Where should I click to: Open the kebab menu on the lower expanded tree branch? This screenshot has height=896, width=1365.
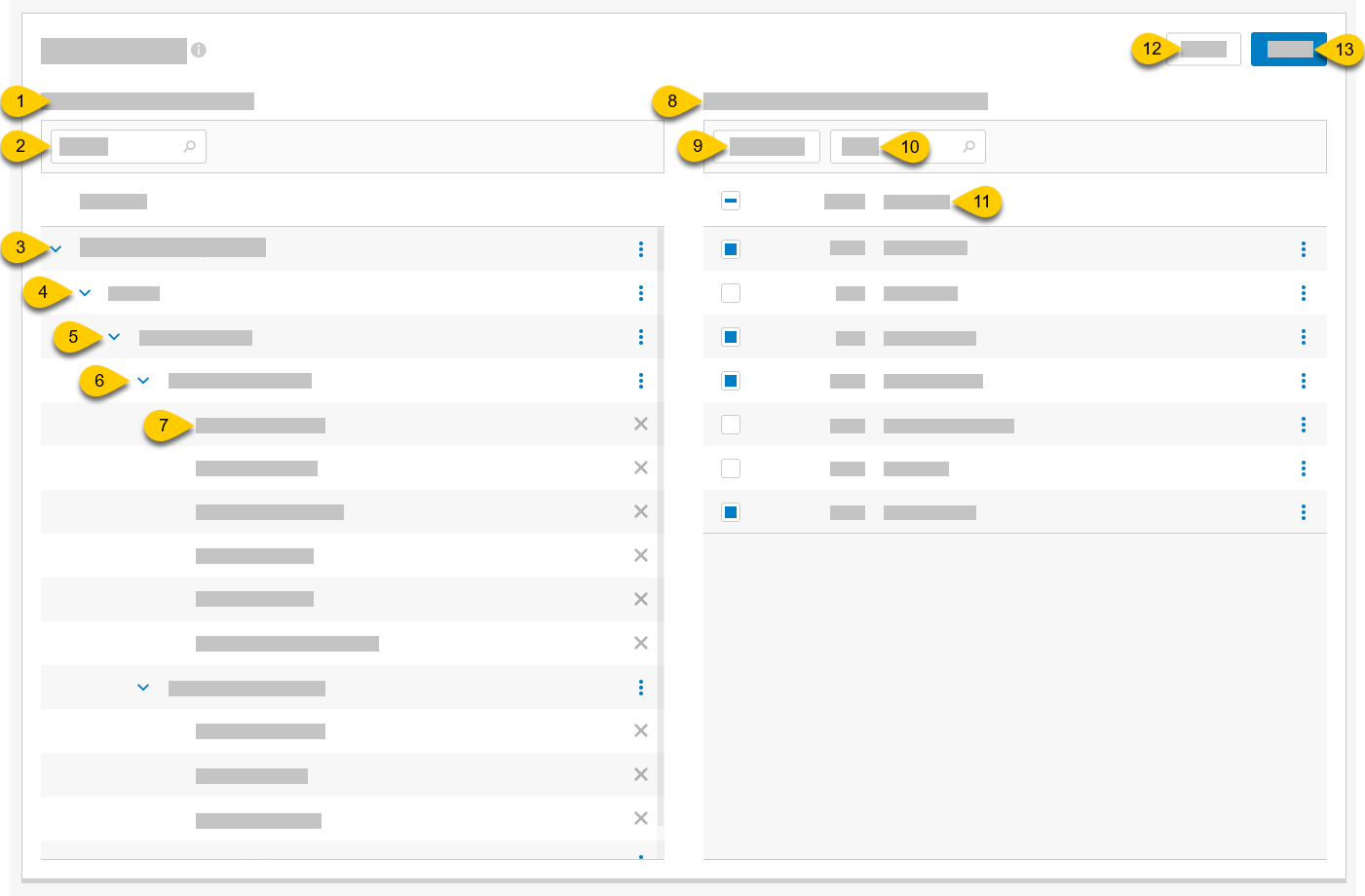tap(640, 688)
